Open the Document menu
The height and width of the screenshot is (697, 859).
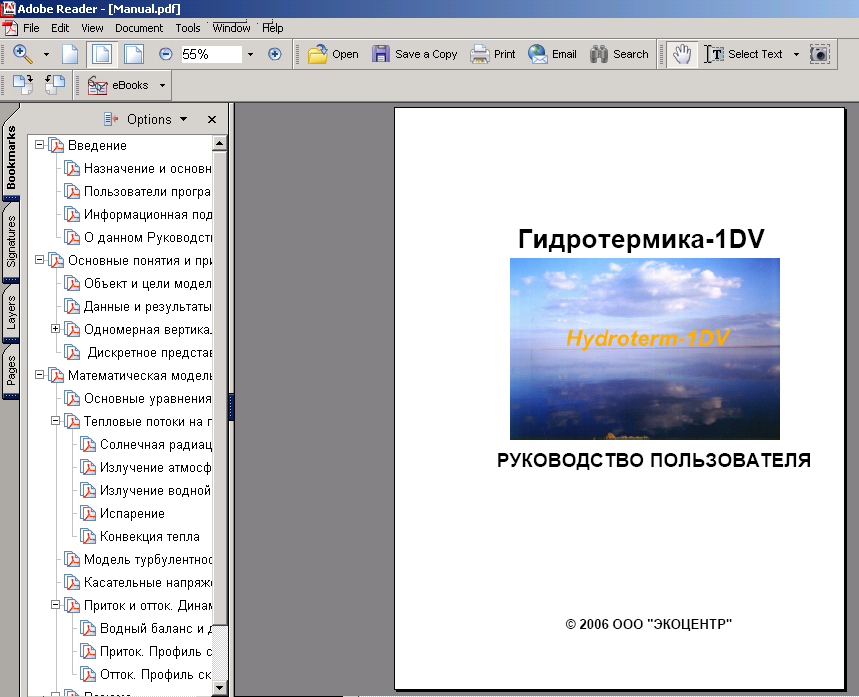point(138,28)
